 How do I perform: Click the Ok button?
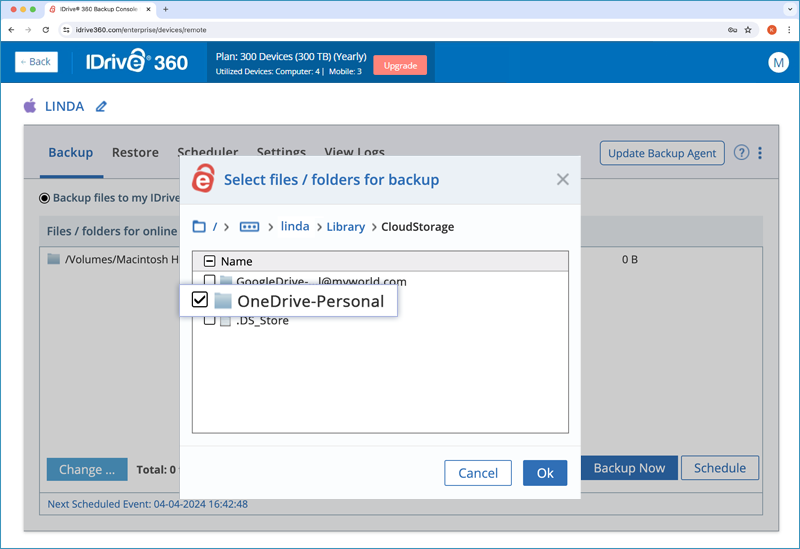[545, 473]
